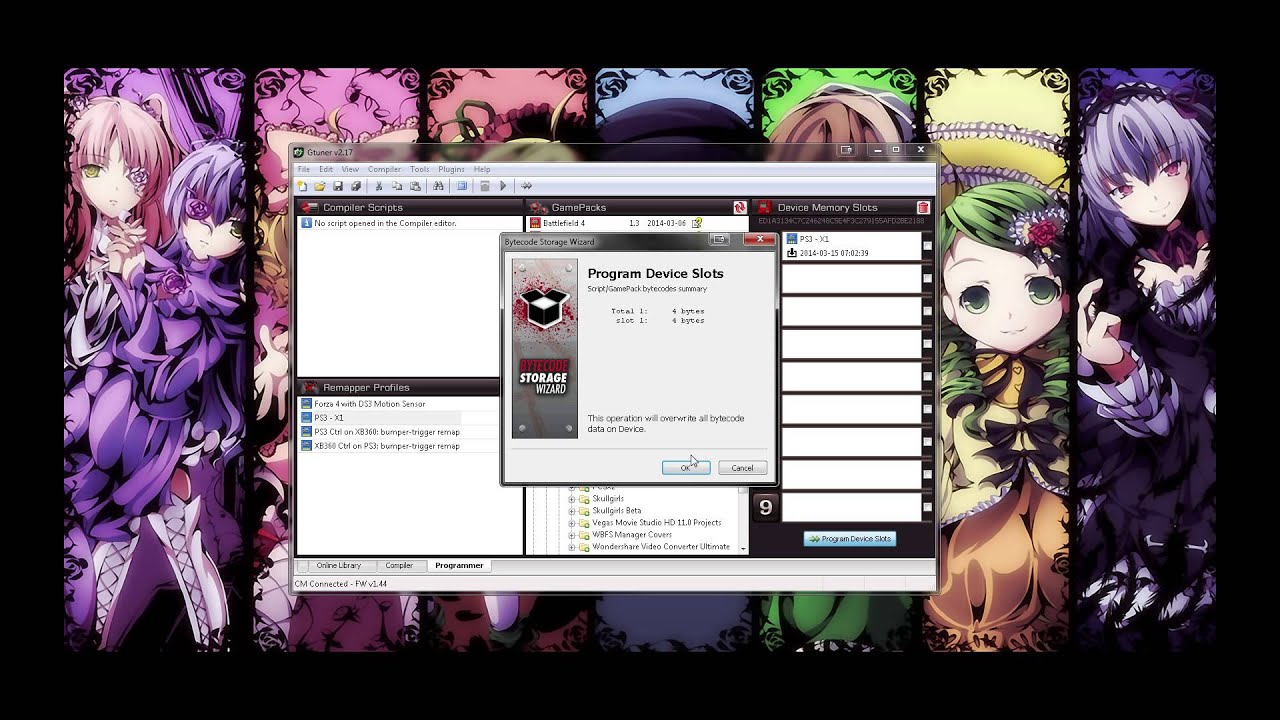This screenshot has width=1280, height=720.
Task: Expand Vegas Movie Studio HD 11.0 Projects
Action: [x=572, y=523]
